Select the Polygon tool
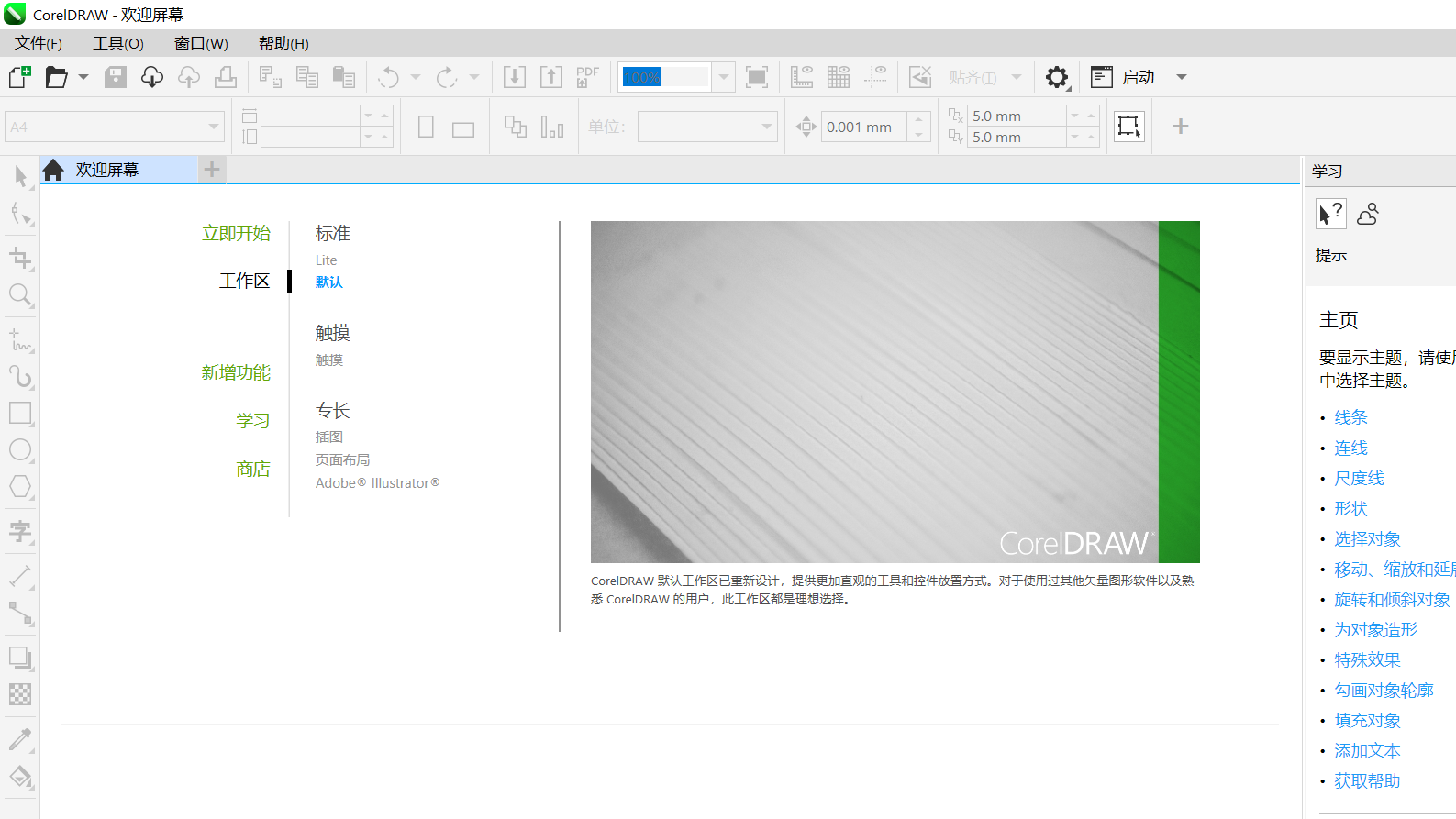This screenshot has width=1456, height=819. point(20,486)
